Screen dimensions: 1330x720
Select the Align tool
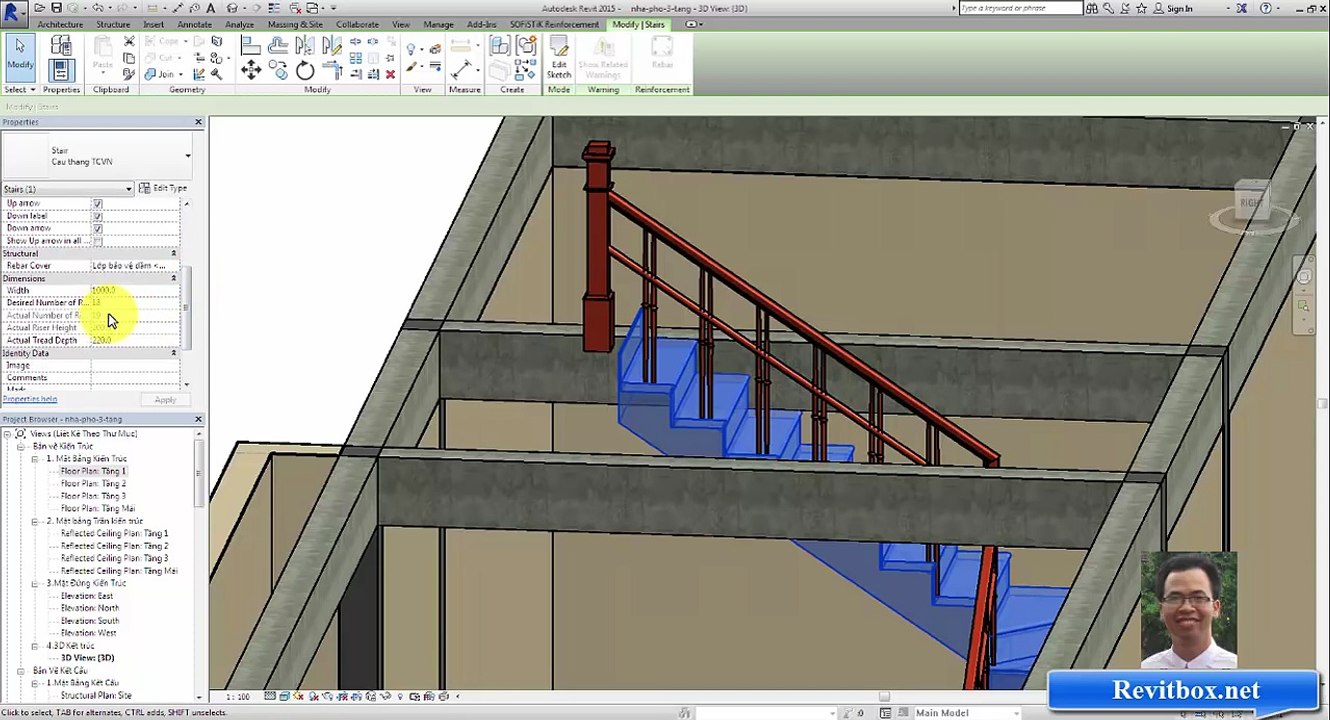tap(251, 45)
